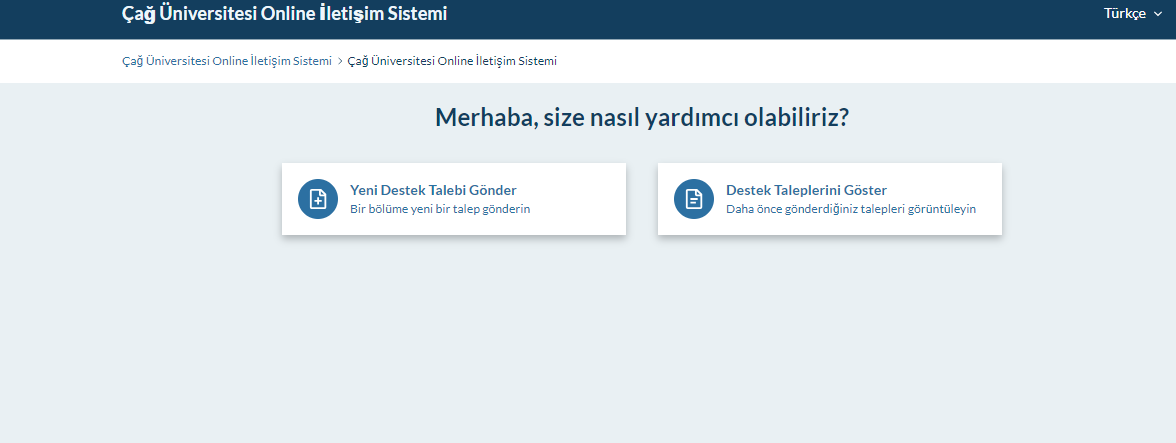Click "Bir bölüme yeni bir talep gönderin" text
Image resolution: width=1176 pixels, height=443 pixels.
(x=440, y=209)
